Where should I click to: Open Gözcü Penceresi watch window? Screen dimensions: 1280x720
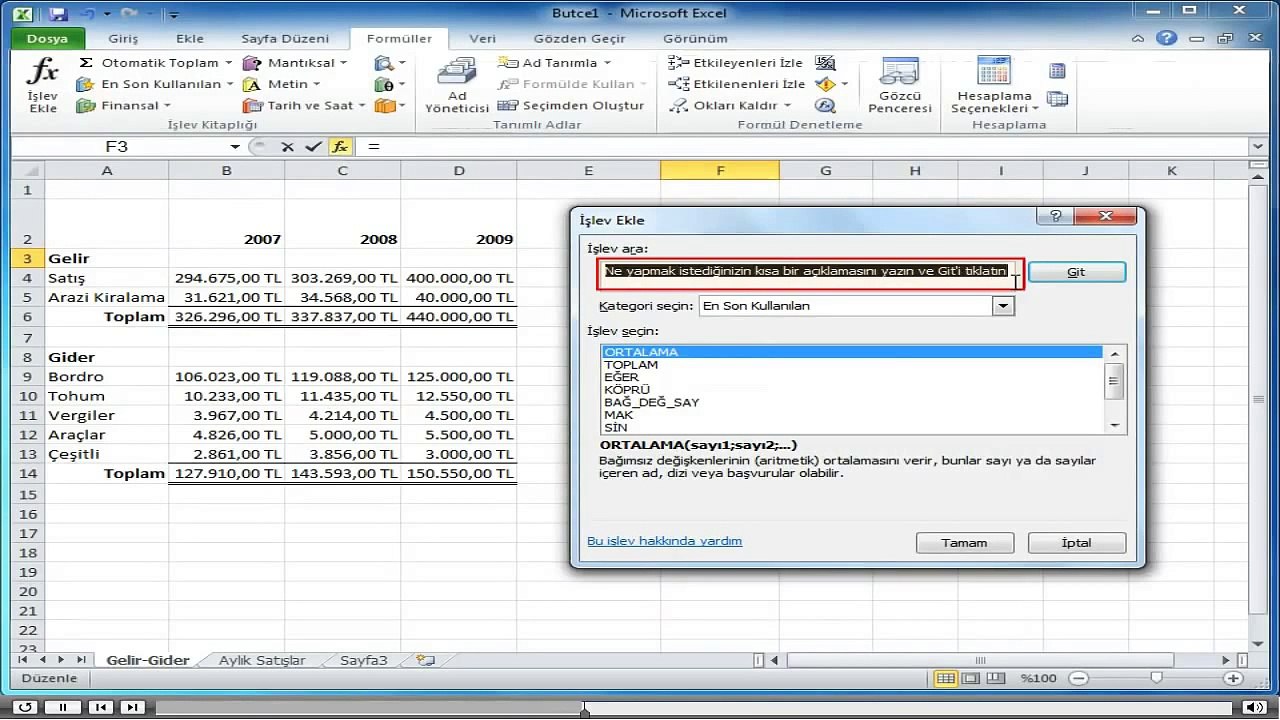point(899,86)
